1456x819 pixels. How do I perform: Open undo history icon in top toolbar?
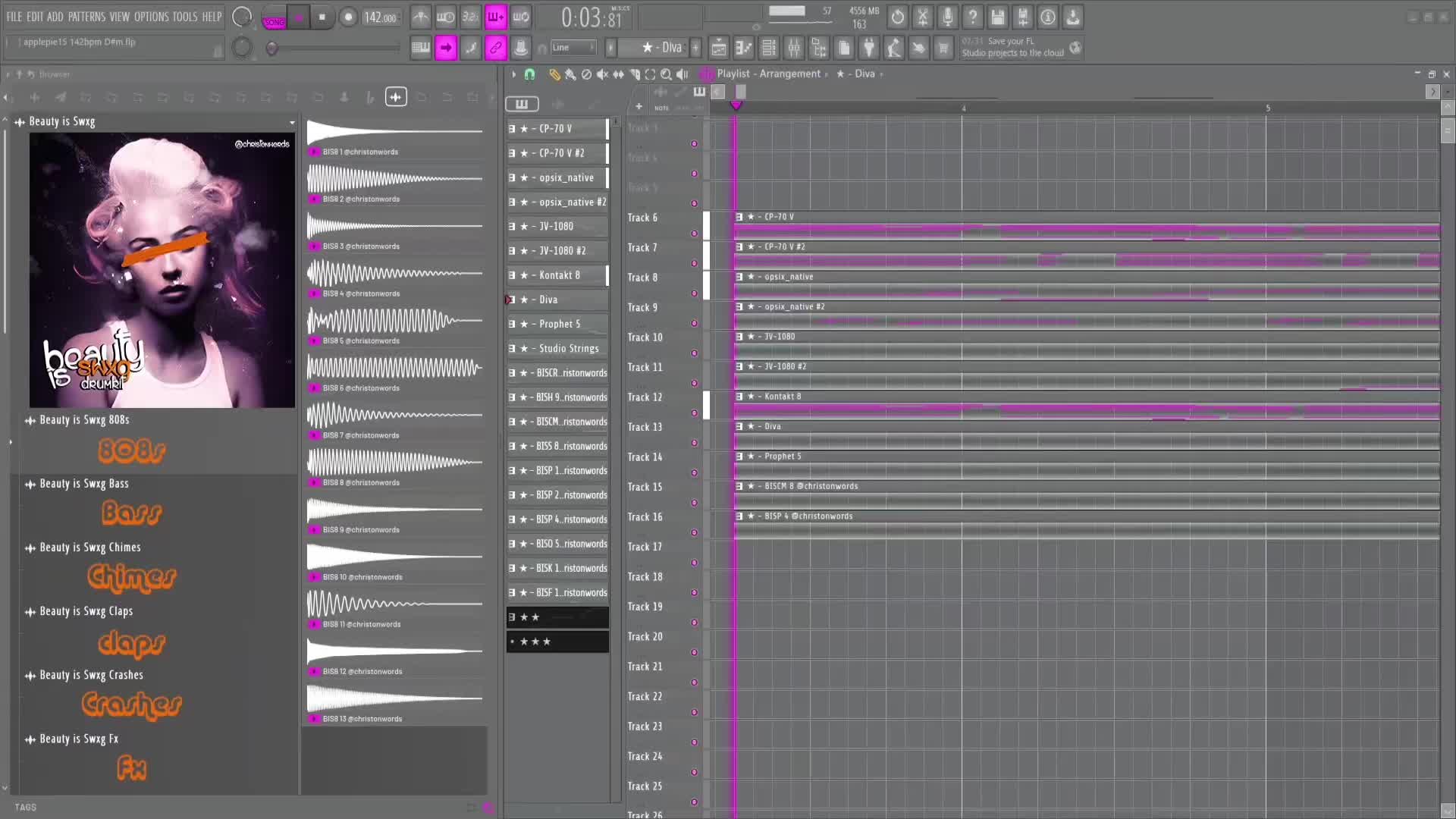pyautogui.click(x=898, y=17)
